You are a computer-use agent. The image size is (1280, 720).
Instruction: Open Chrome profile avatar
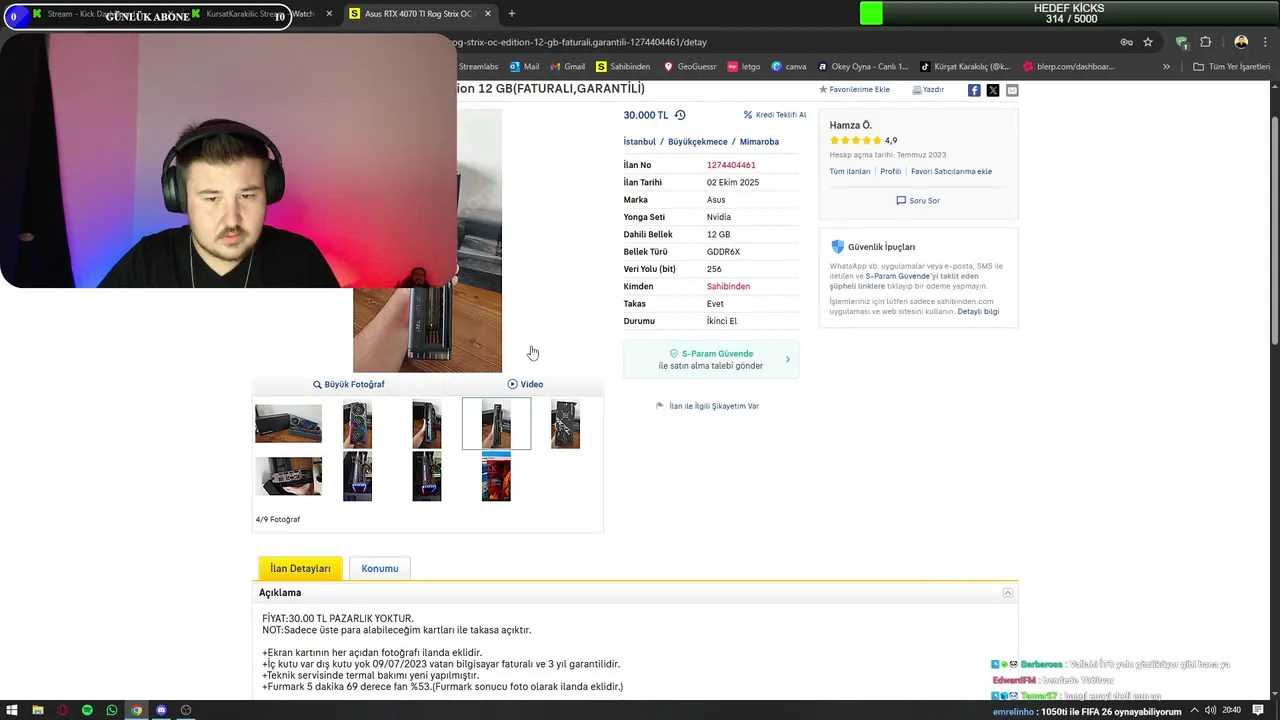(x=1241, y=42)
